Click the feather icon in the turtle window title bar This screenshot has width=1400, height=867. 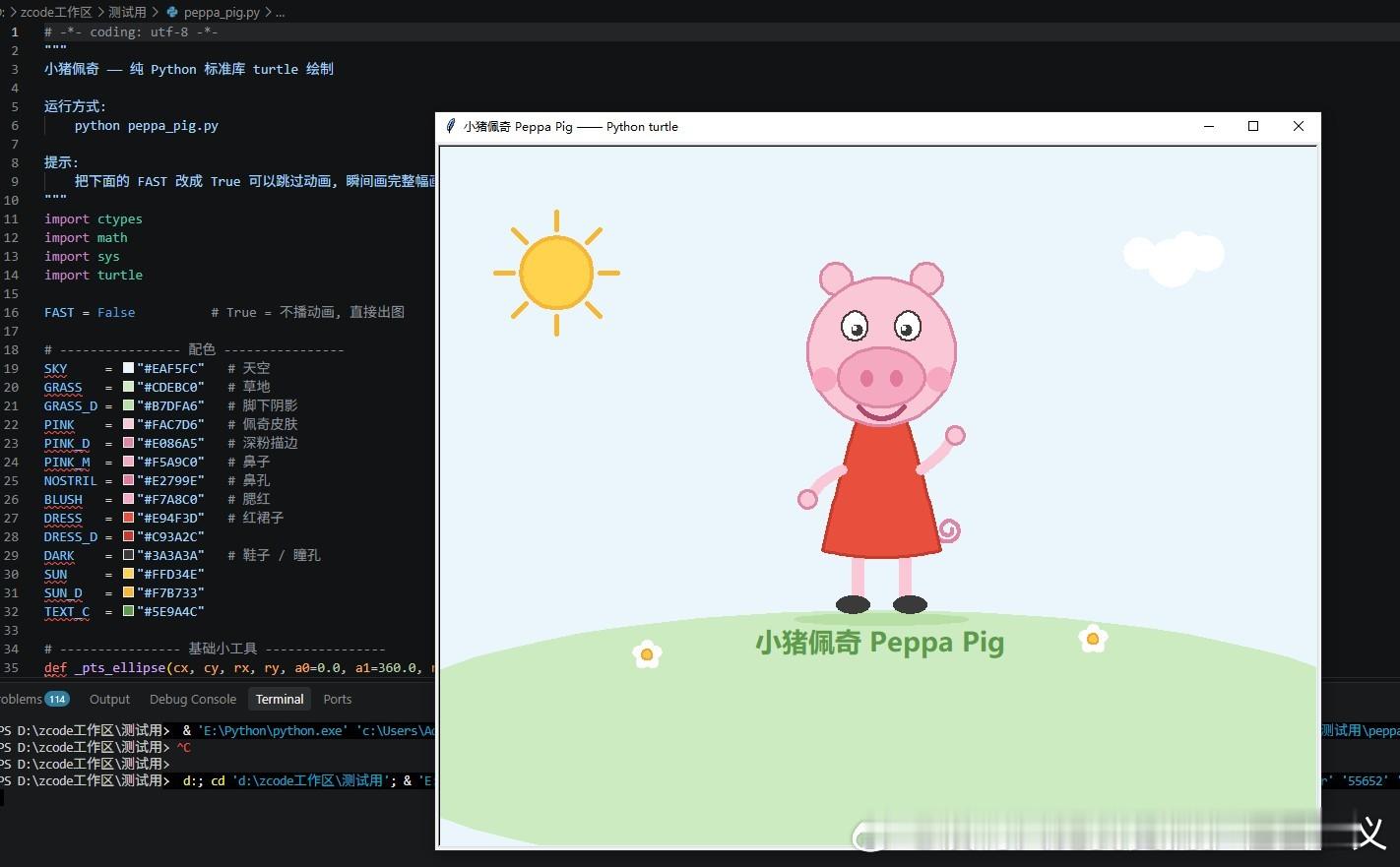tap(451, 126)
